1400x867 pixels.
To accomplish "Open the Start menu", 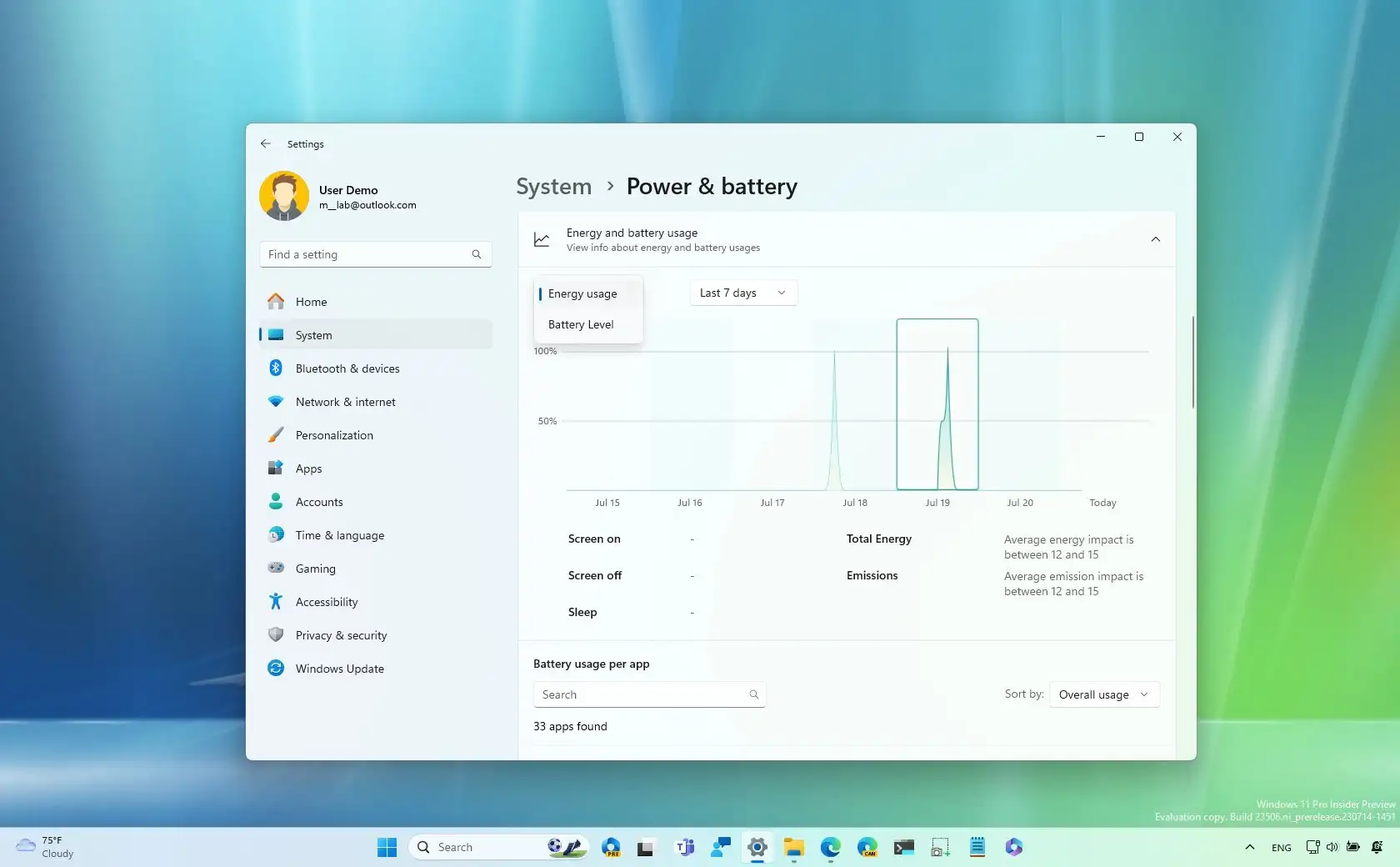I will click(386, 847).
